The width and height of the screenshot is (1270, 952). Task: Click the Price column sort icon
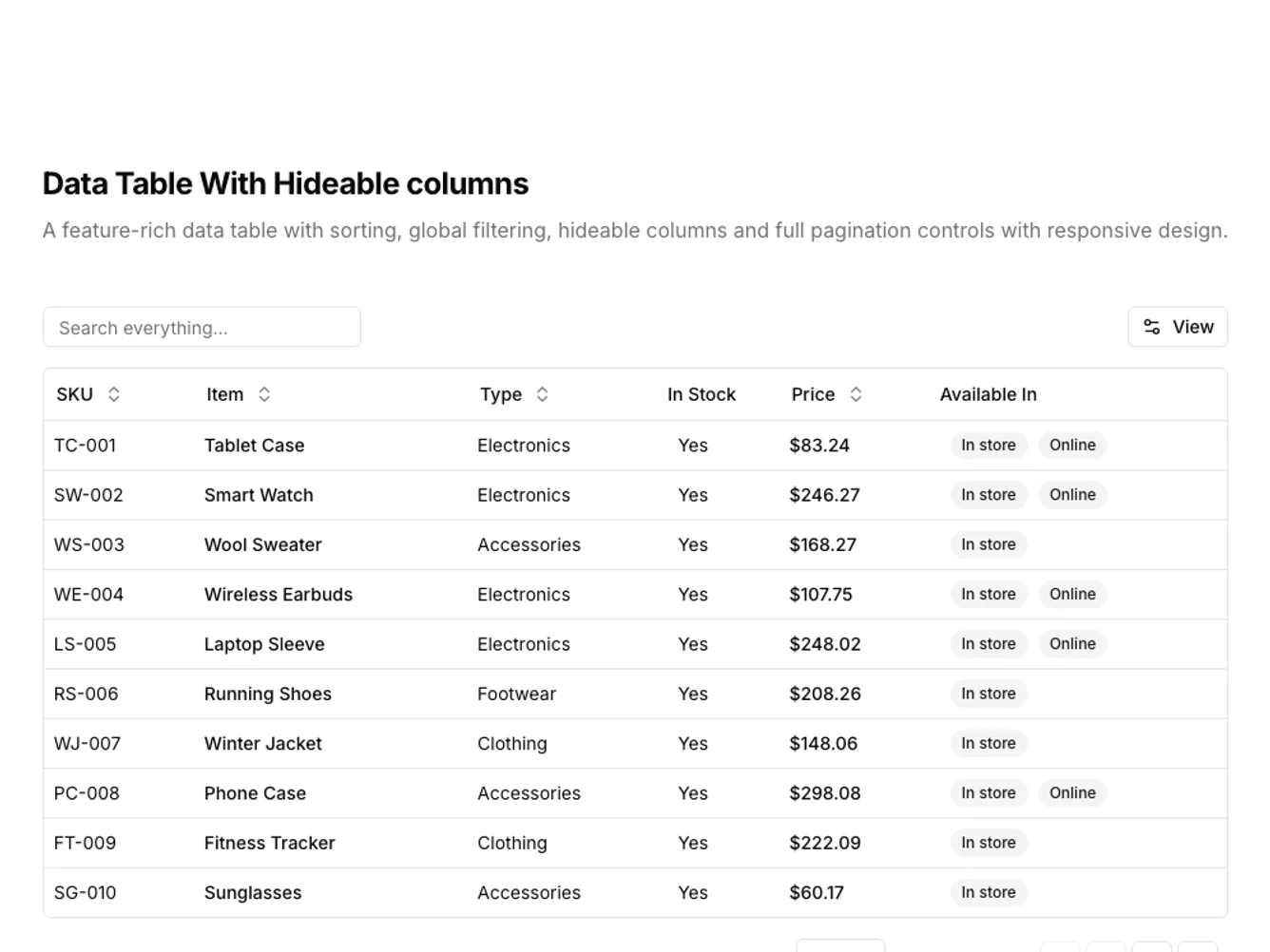855,393
